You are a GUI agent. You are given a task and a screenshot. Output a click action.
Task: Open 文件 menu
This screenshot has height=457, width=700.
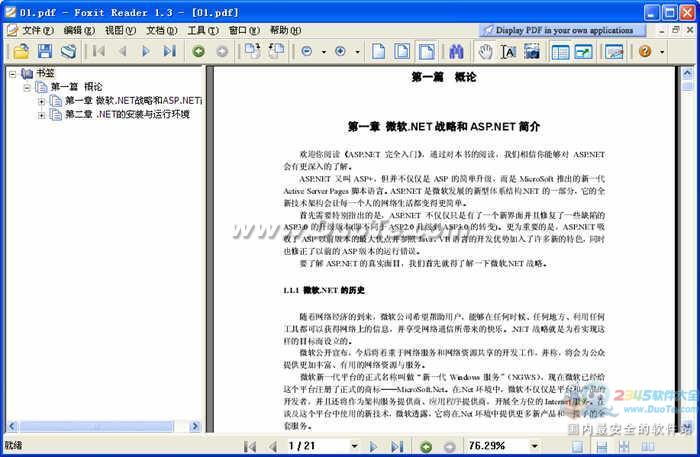point(38,30)
